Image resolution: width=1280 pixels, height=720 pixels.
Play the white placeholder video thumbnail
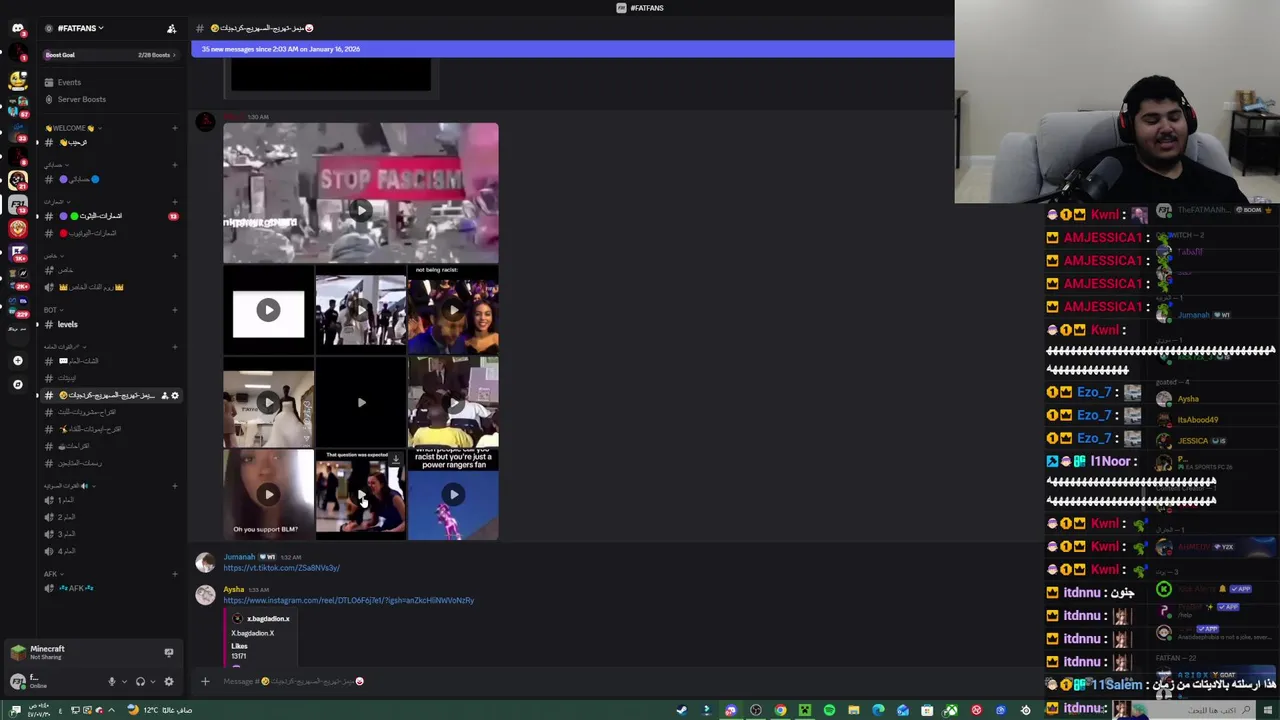click(268, 310)
